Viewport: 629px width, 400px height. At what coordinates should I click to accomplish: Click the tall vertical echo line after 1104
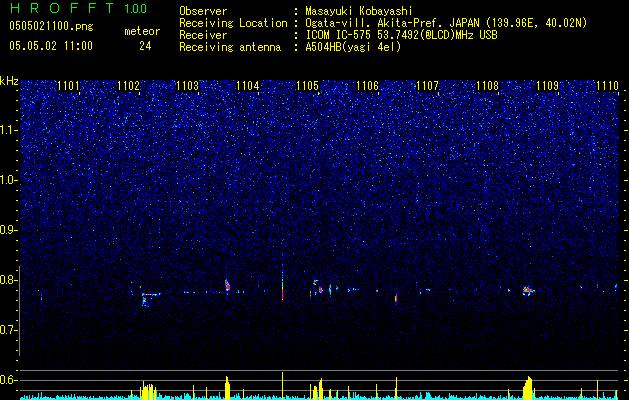point(282,281)
